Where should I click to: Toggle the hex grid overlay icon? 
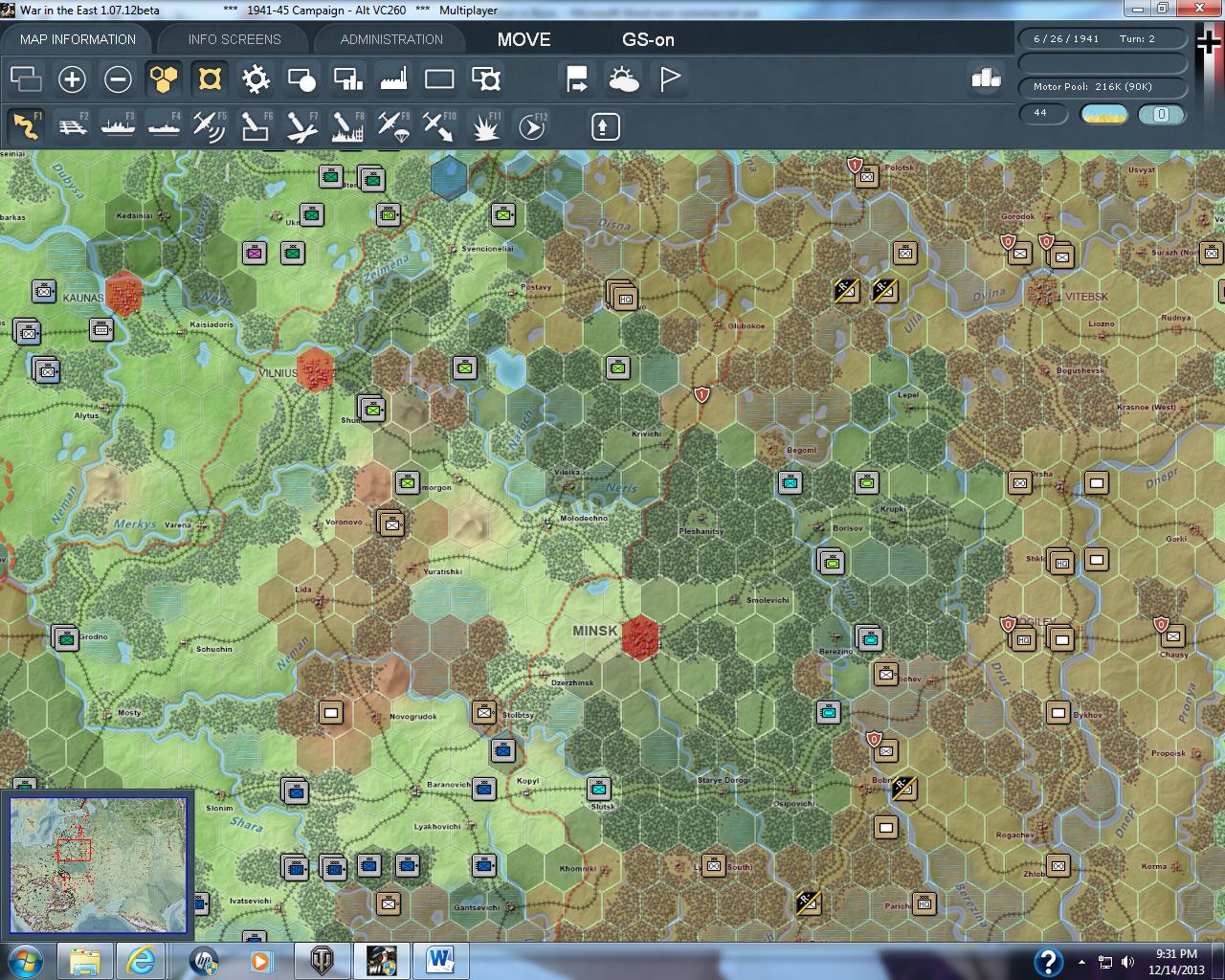tap(164, 78)
